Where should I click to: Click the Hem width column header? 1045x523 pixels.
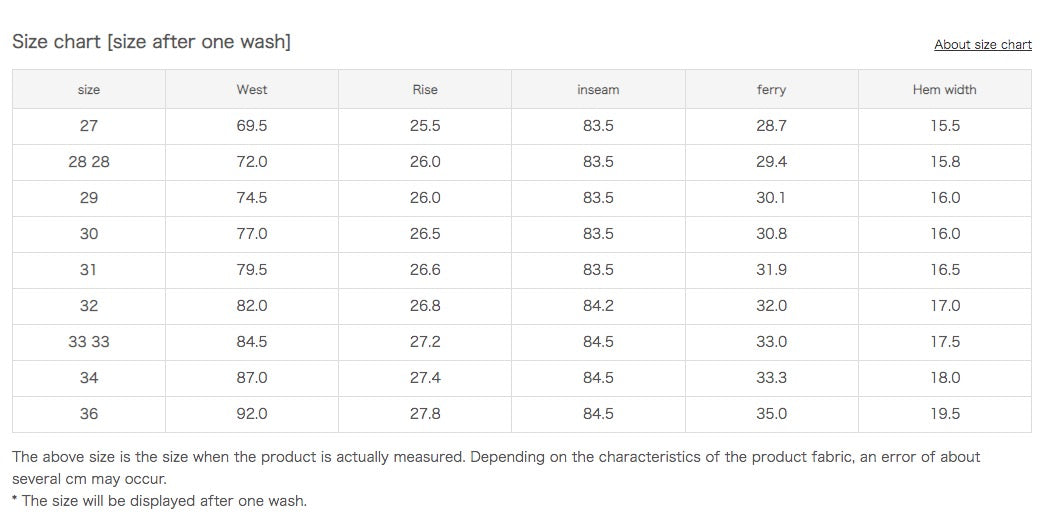[944, 90]
